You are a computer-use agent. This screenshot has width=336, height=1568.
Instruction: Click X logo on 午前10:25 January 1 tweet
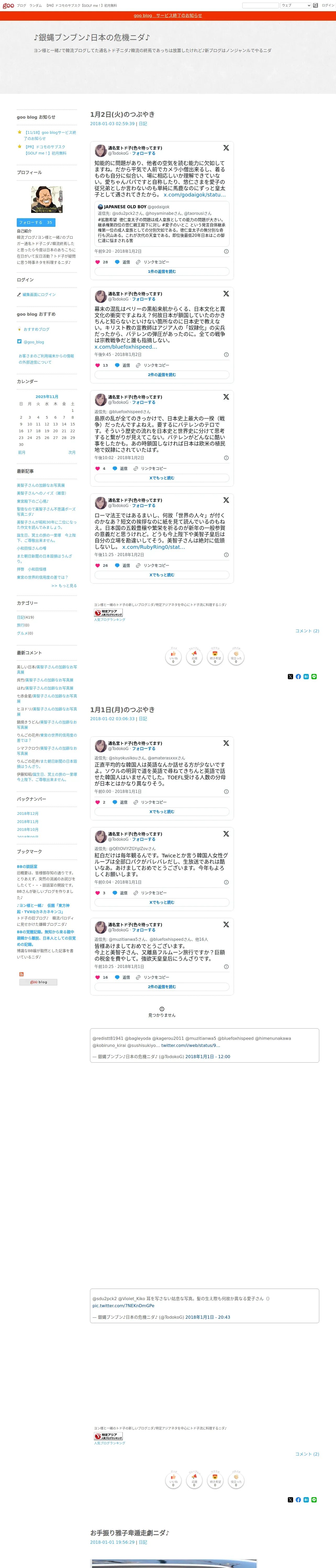(x=226, y=925)
